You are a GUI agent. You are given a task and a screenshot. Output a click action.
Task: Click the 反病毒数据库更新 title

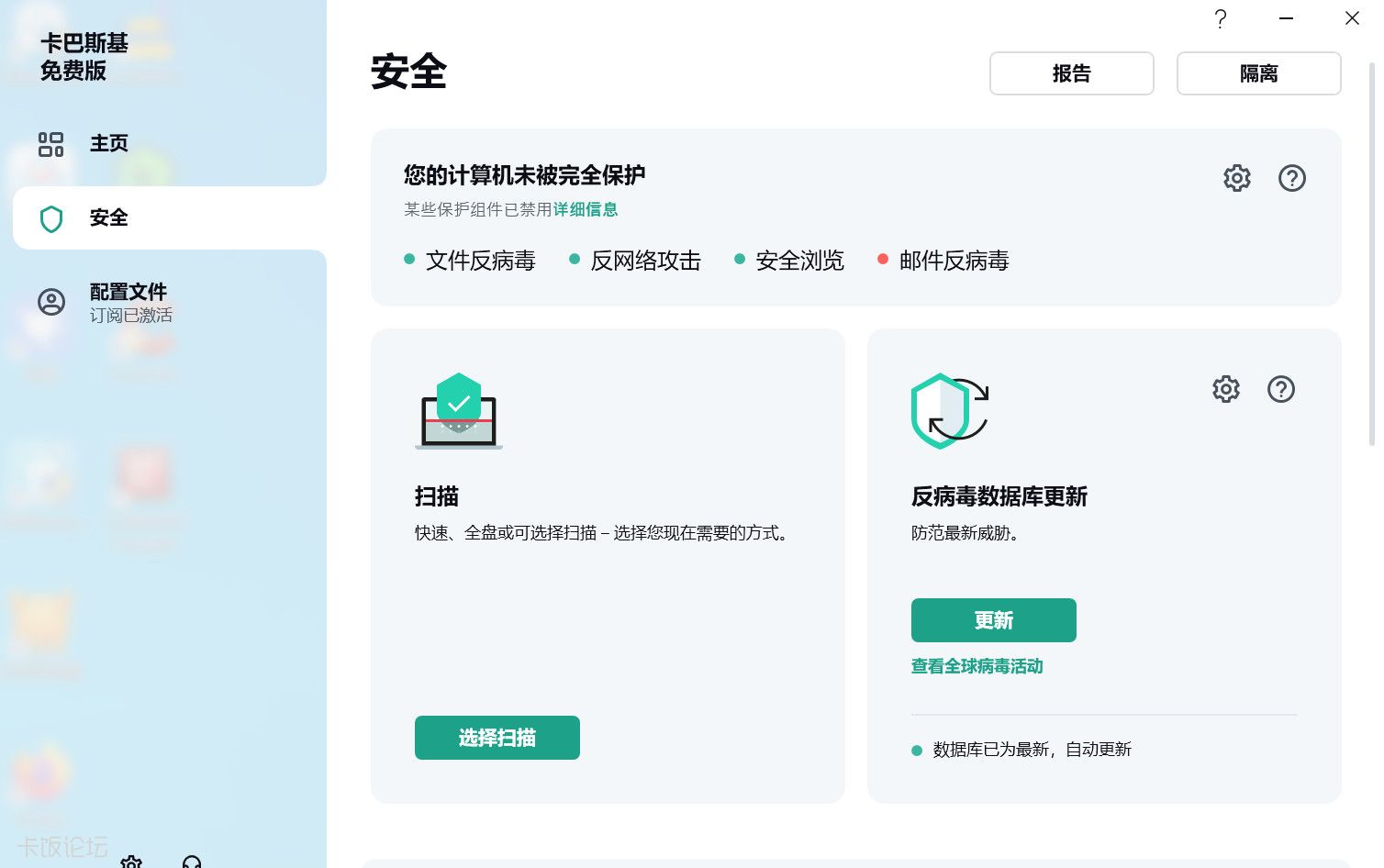click(x=999, y=496)
